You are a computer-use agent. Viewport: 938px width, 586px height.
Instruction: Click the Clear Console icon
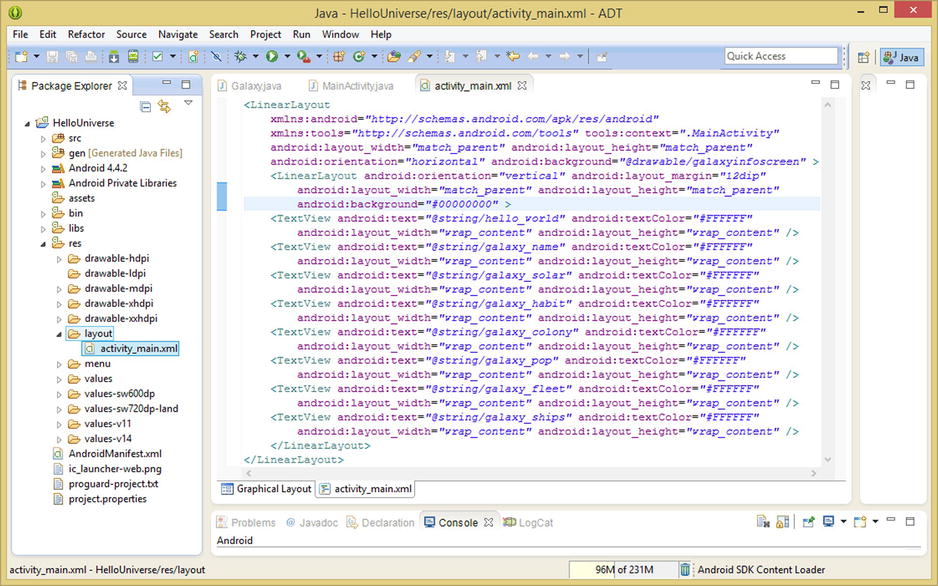pyautogui.click(x=763, y=522)
